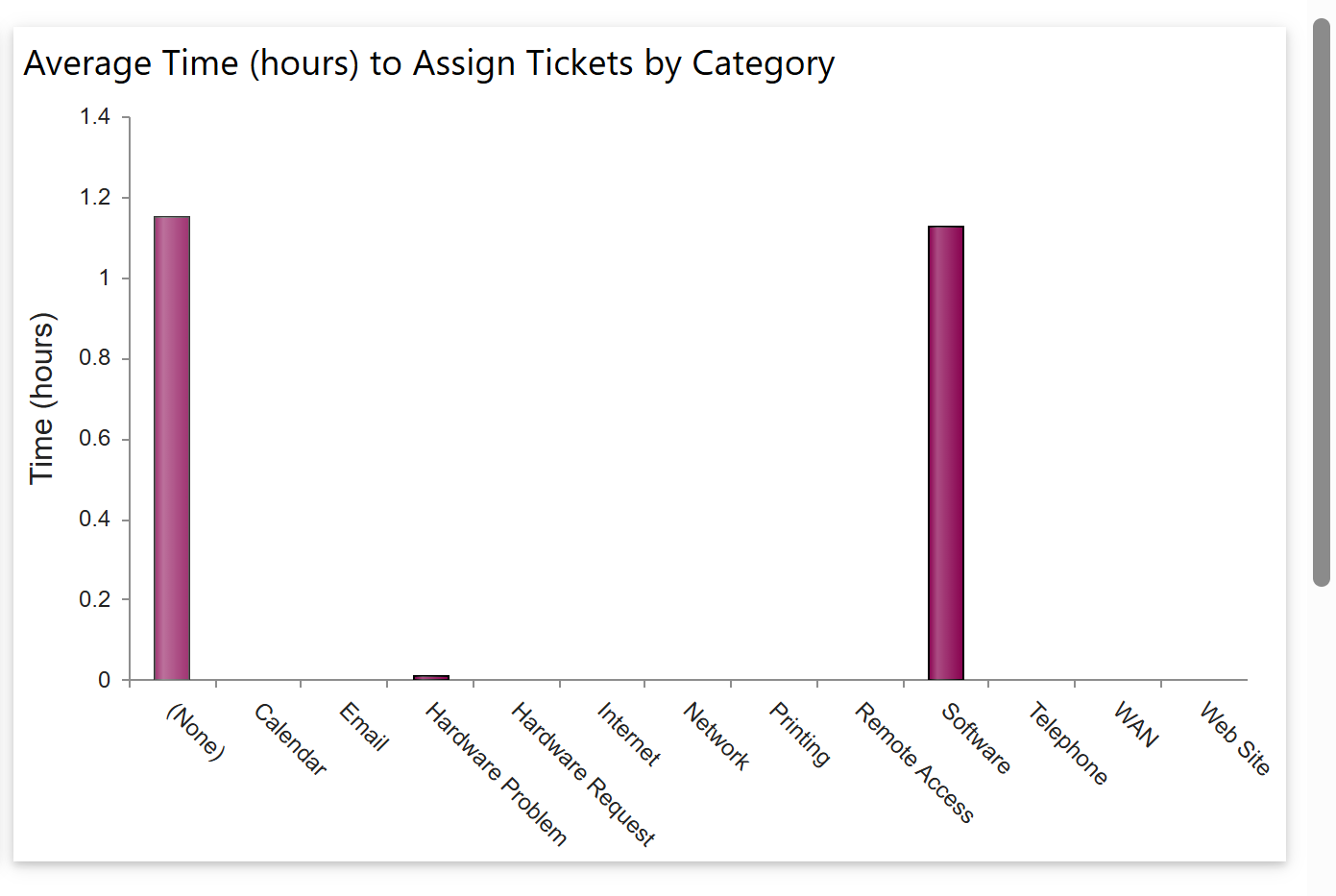Click the Time (hours) axis title
Screen dimensions: 1336x896
42,398
